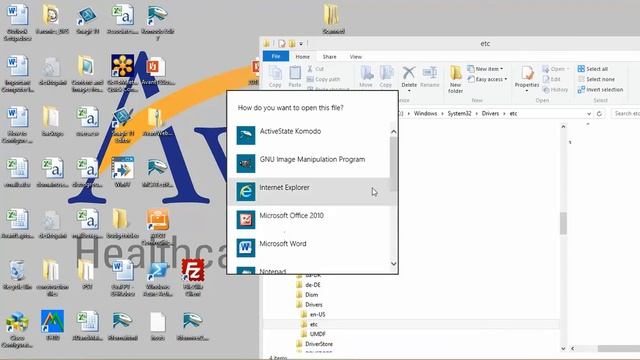640x360 pixels.
Task: Click Copy path in the ribbon
Action: tap(323, 79)
